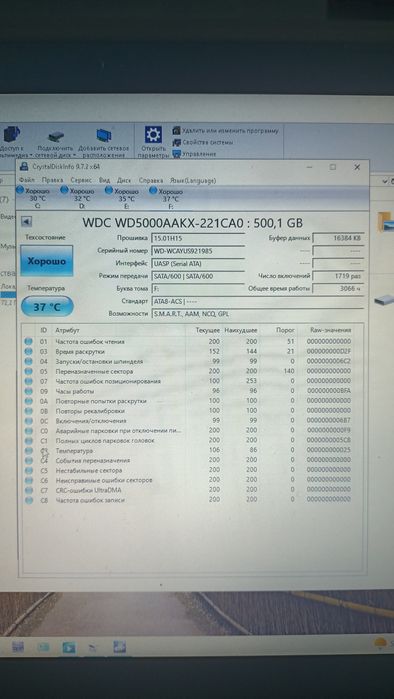Click status circle of Включения/отключения row
The height and width of the screenshot is (699, 394).
[29, 421]
